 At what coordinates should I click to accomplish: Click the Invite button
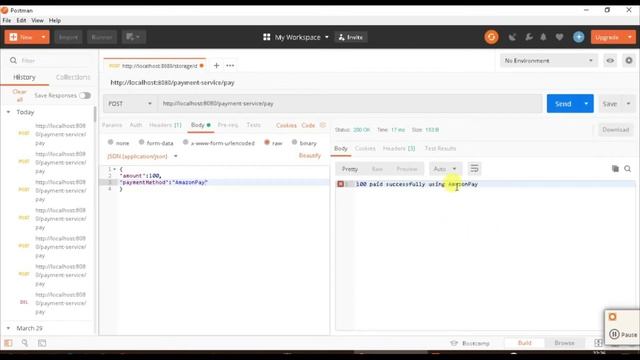pyautogui.click(x=351, y=37)
